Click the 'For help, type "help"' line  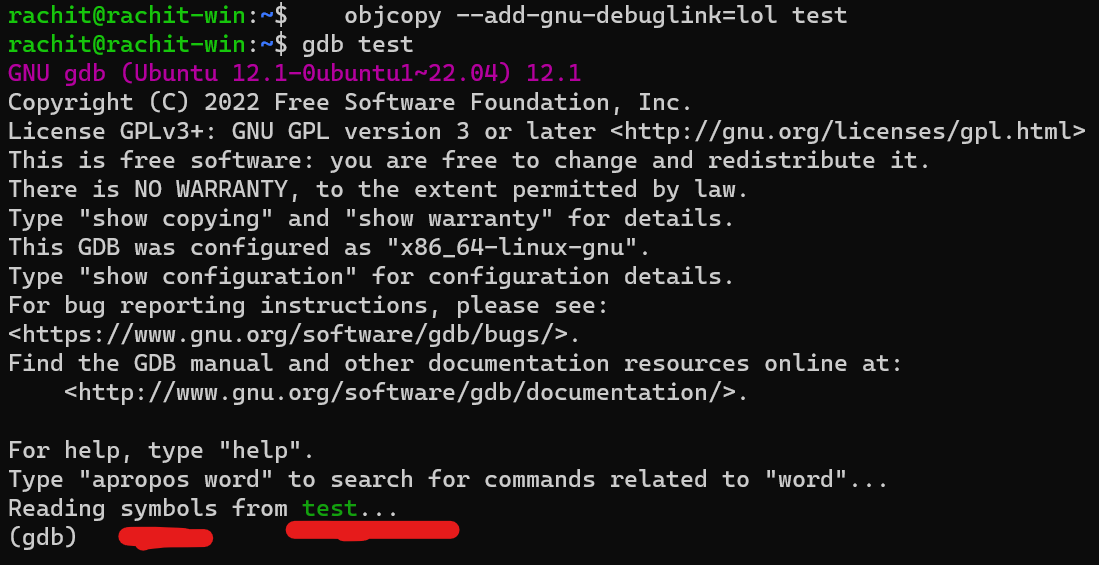(x=161, y=450)
